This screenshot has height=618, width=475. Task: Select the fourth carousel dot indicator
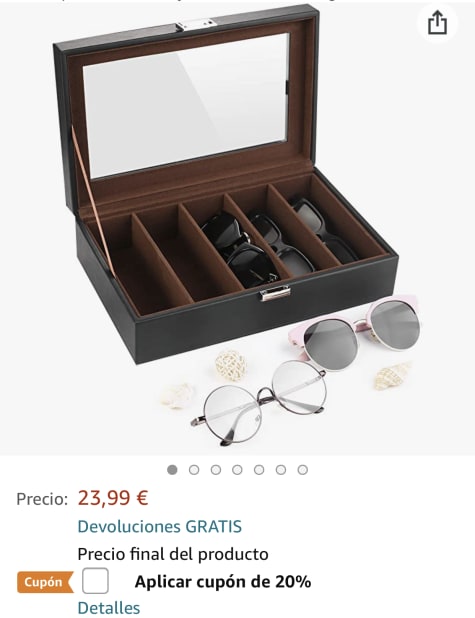click(x=237, y=469)
